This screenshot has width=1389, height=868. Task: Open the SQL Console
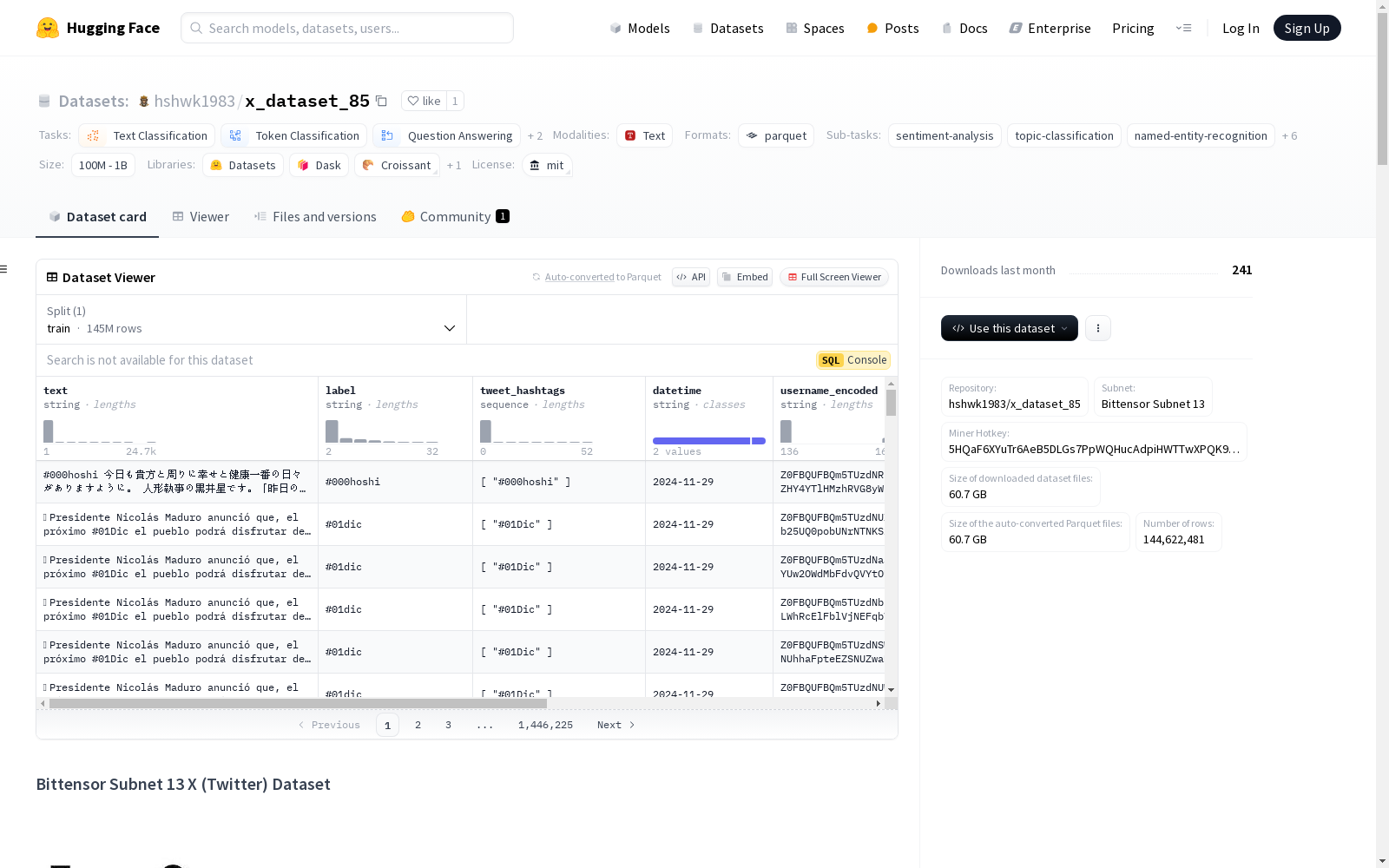(x=853, y=360)
